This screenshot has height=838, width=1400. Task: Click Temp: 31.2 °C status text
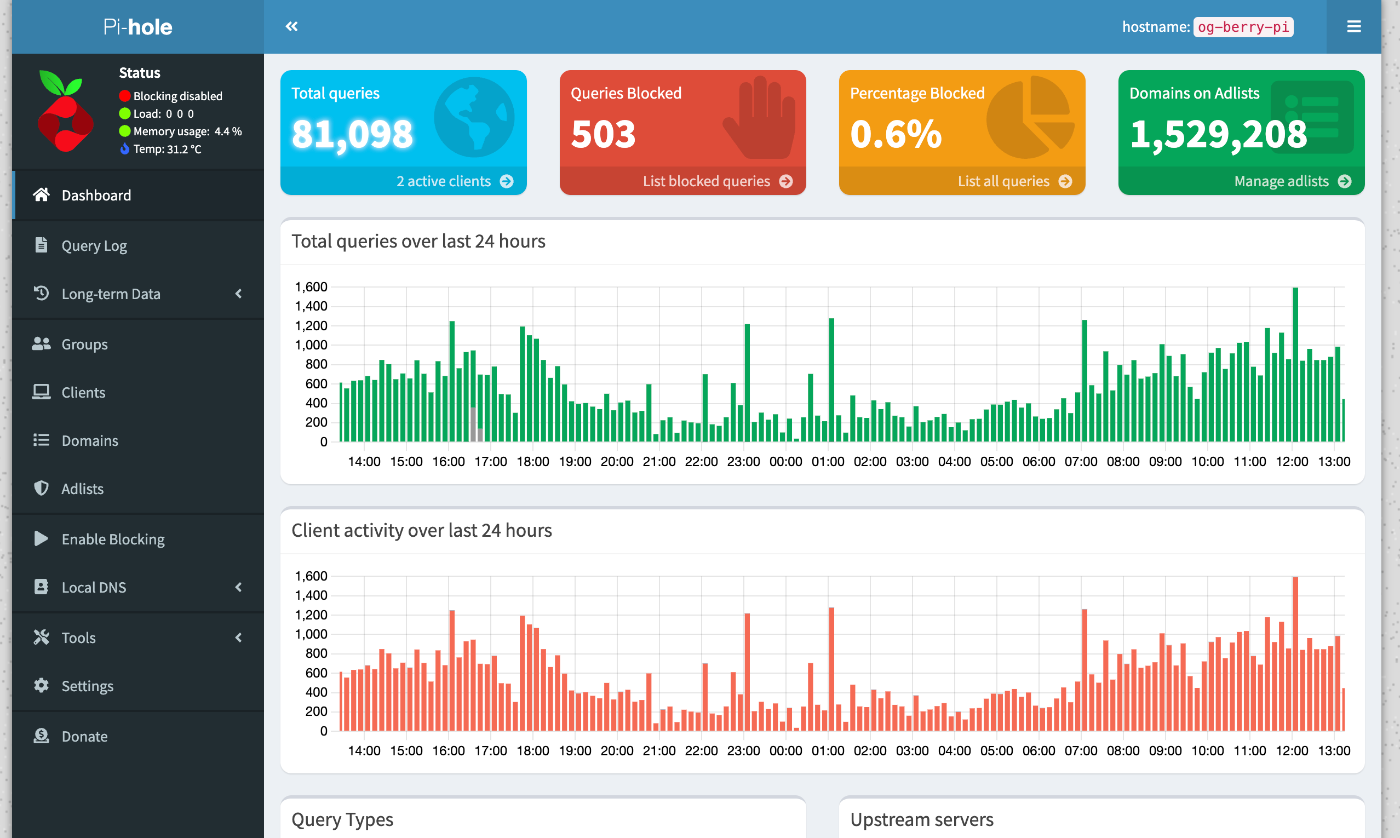point(167,149)
